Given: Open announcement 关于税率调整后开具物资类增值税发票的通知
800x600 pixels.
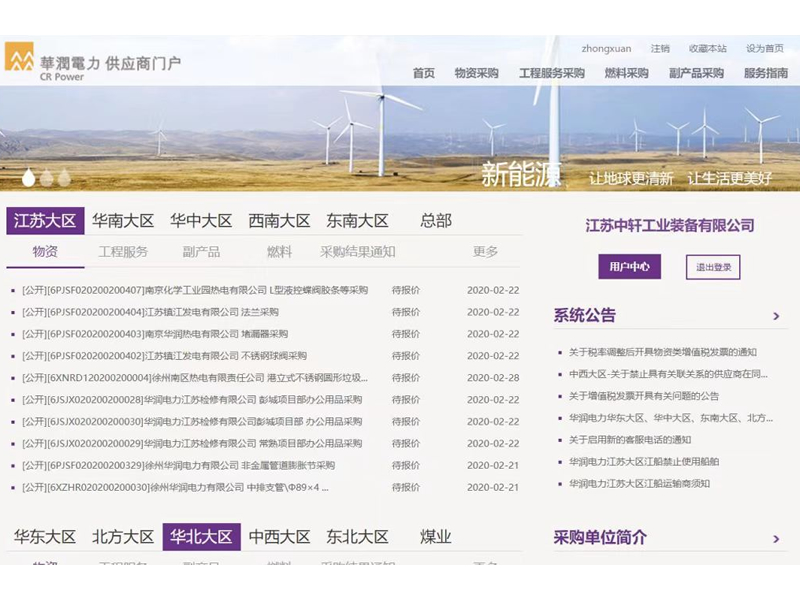Looking at the screenshot, I should pyautogui.click(x=663, y=352).
